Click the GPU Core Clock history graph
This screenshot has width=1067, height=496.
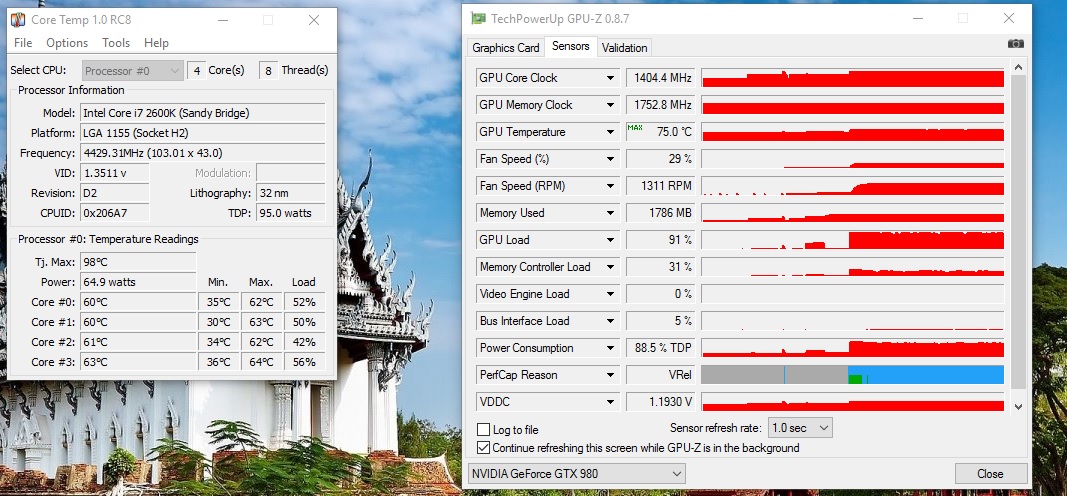tap(853, 78)
